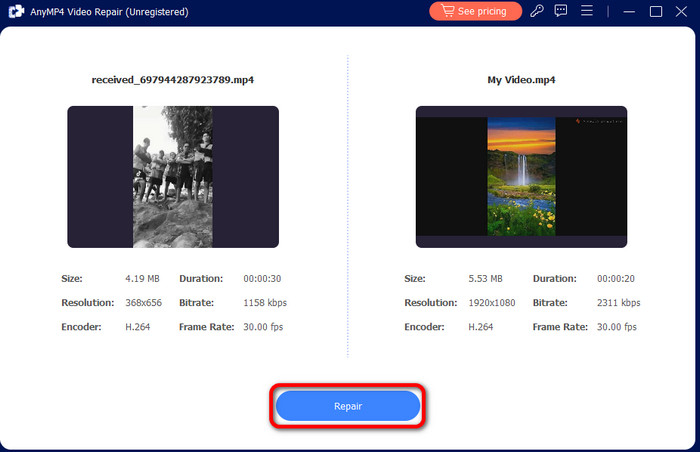The height and width of the screenshot is (452, 700).
Task: Click the 5.53 MB size value
Action: pyautogui.click(x=485, y=279)
